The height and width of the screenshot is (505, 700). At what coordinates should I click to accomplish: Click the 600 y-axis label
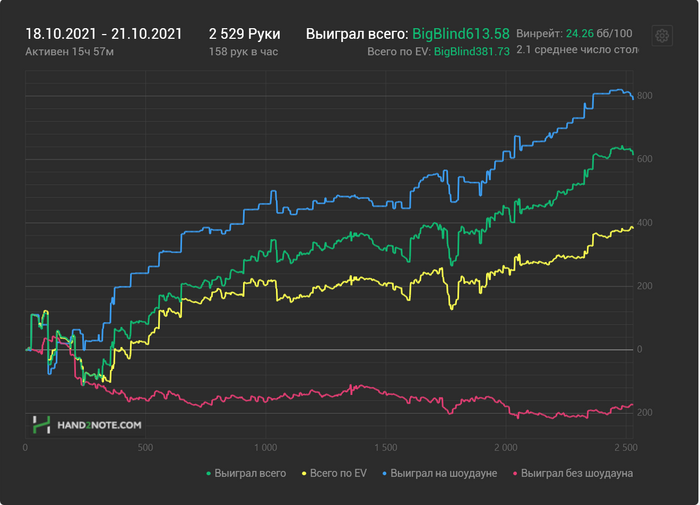click(645, 159)
